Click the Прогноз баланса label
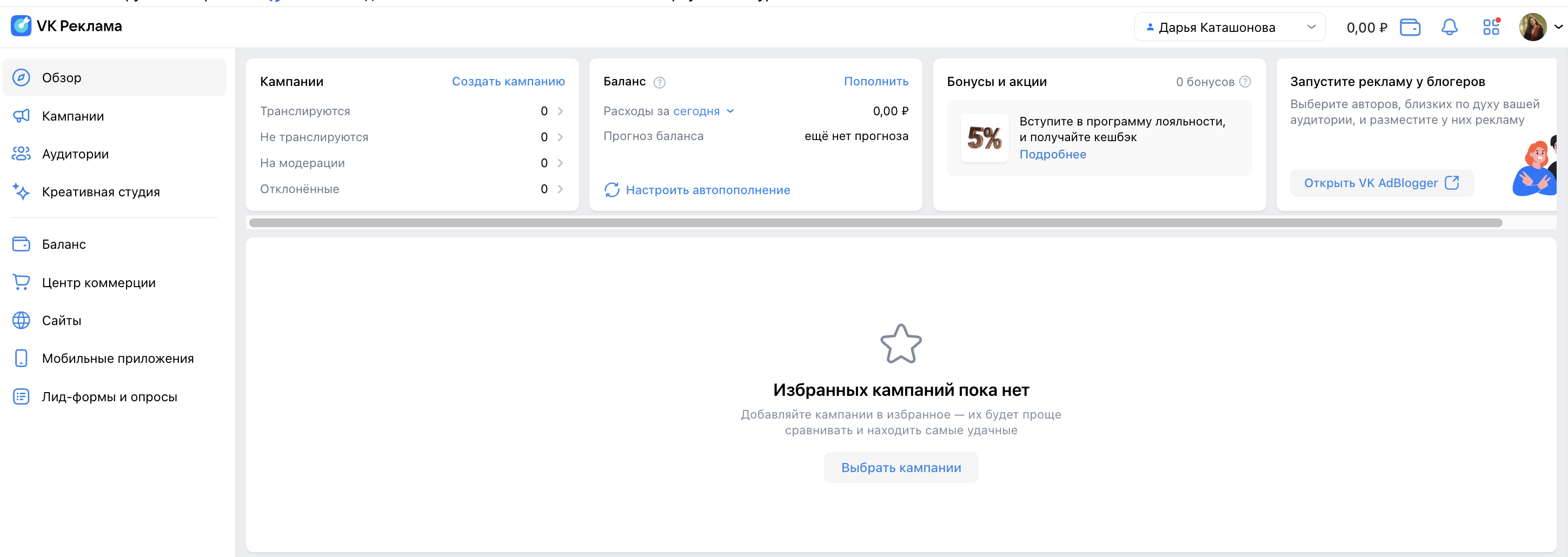Viewport: 1568px width, 557px height. pos(653,136)
